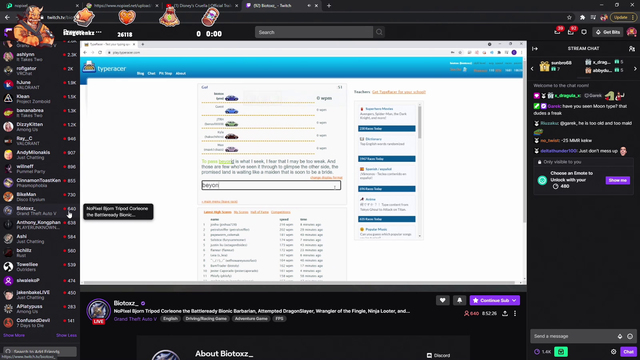Select the FPS tag
This screenshot has height=360, width=640.
coord(279,319)
